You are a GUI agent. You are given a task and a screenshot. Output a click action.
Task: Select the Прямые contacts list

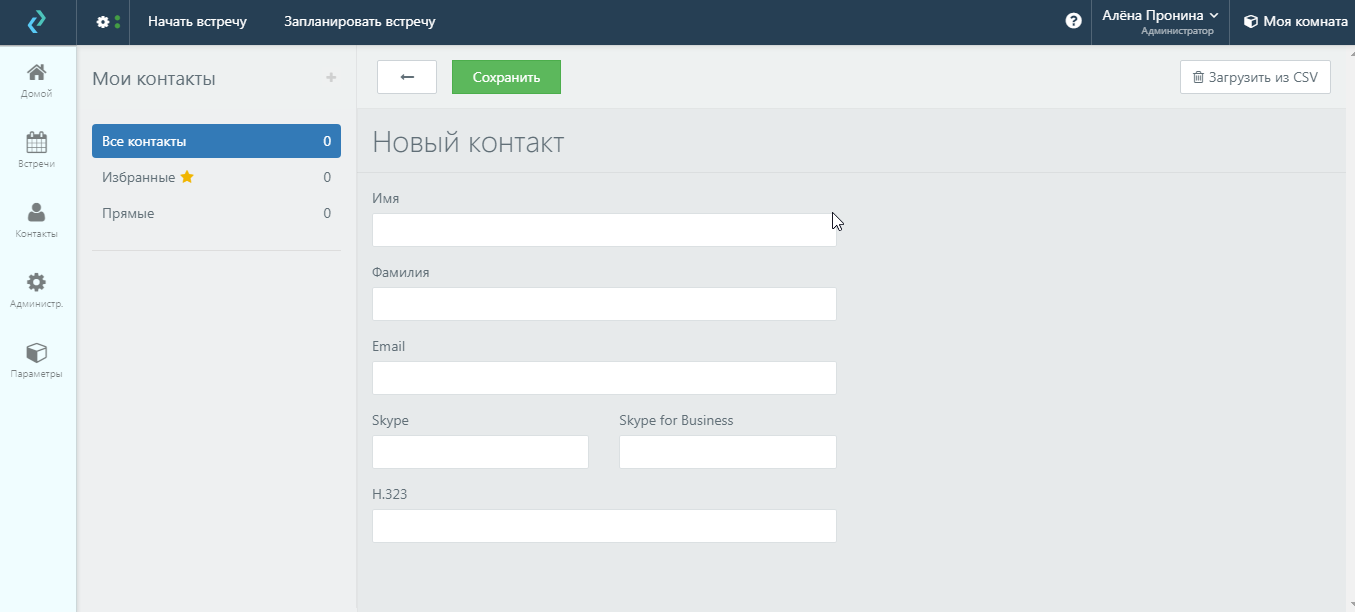[x=216, y=213]
